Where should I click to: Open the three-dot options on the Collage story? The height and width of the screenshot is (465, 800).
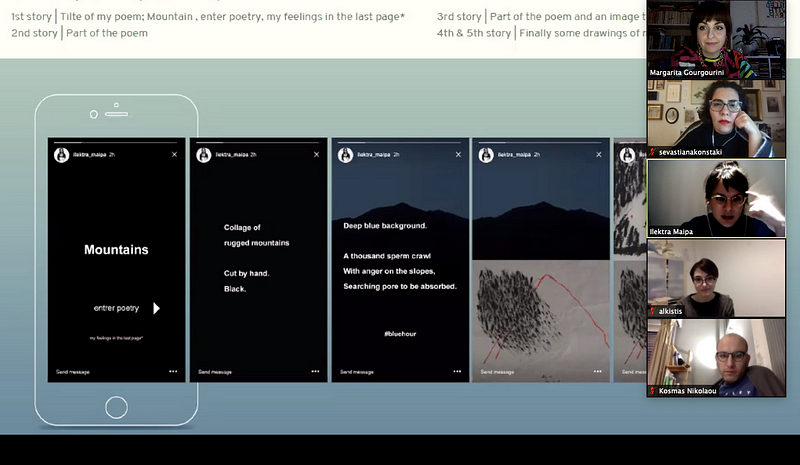(315, 371)
